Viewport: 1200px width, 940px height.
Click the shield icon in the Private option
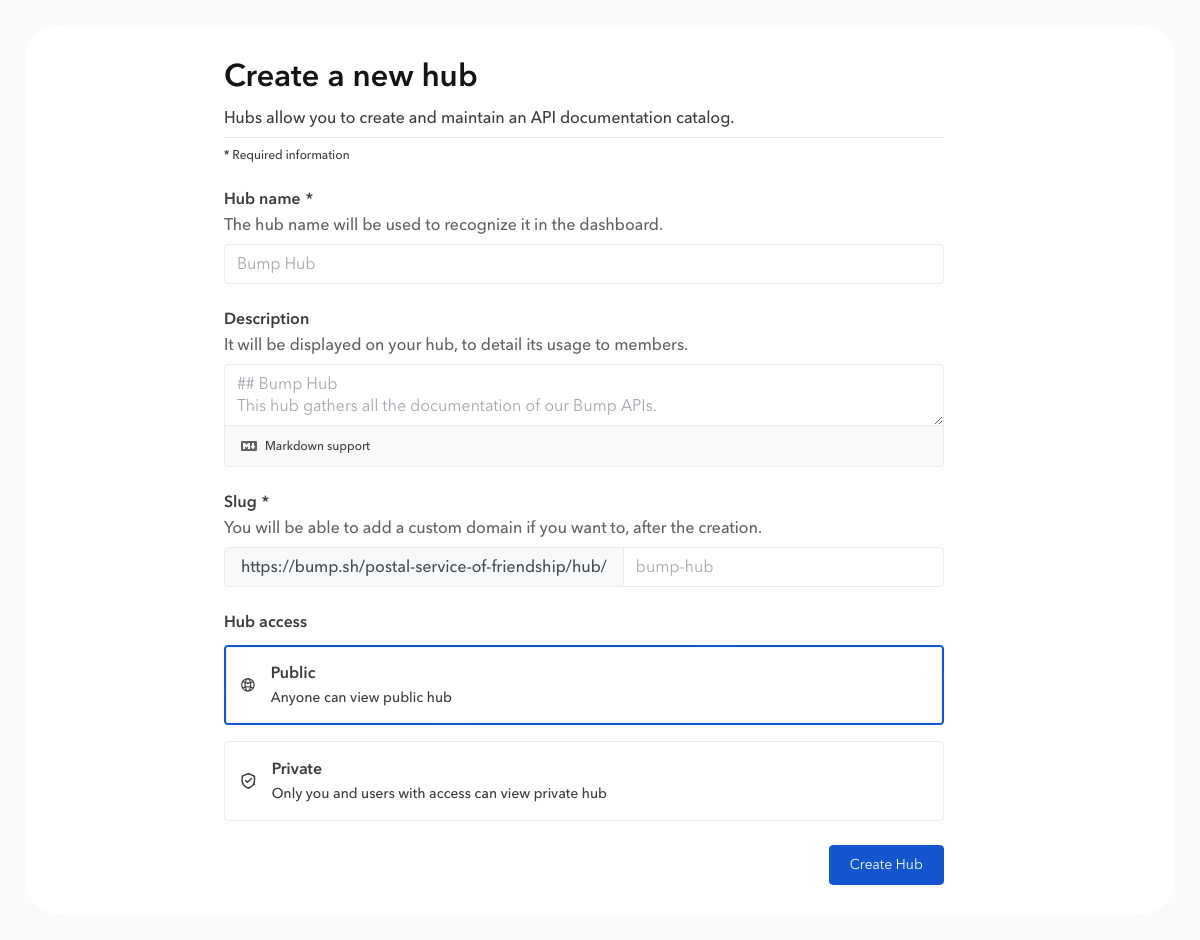point(248,781)
